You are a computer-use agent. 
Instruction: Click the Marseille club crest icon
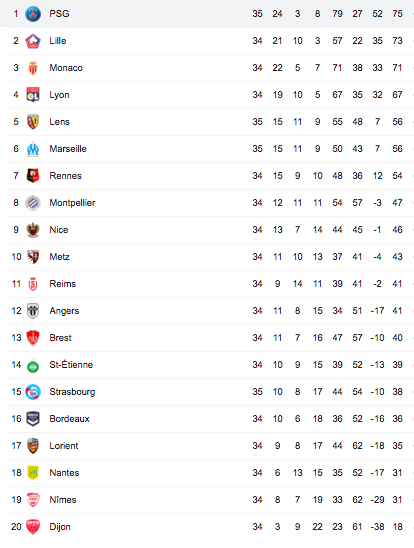click(33, 149)
